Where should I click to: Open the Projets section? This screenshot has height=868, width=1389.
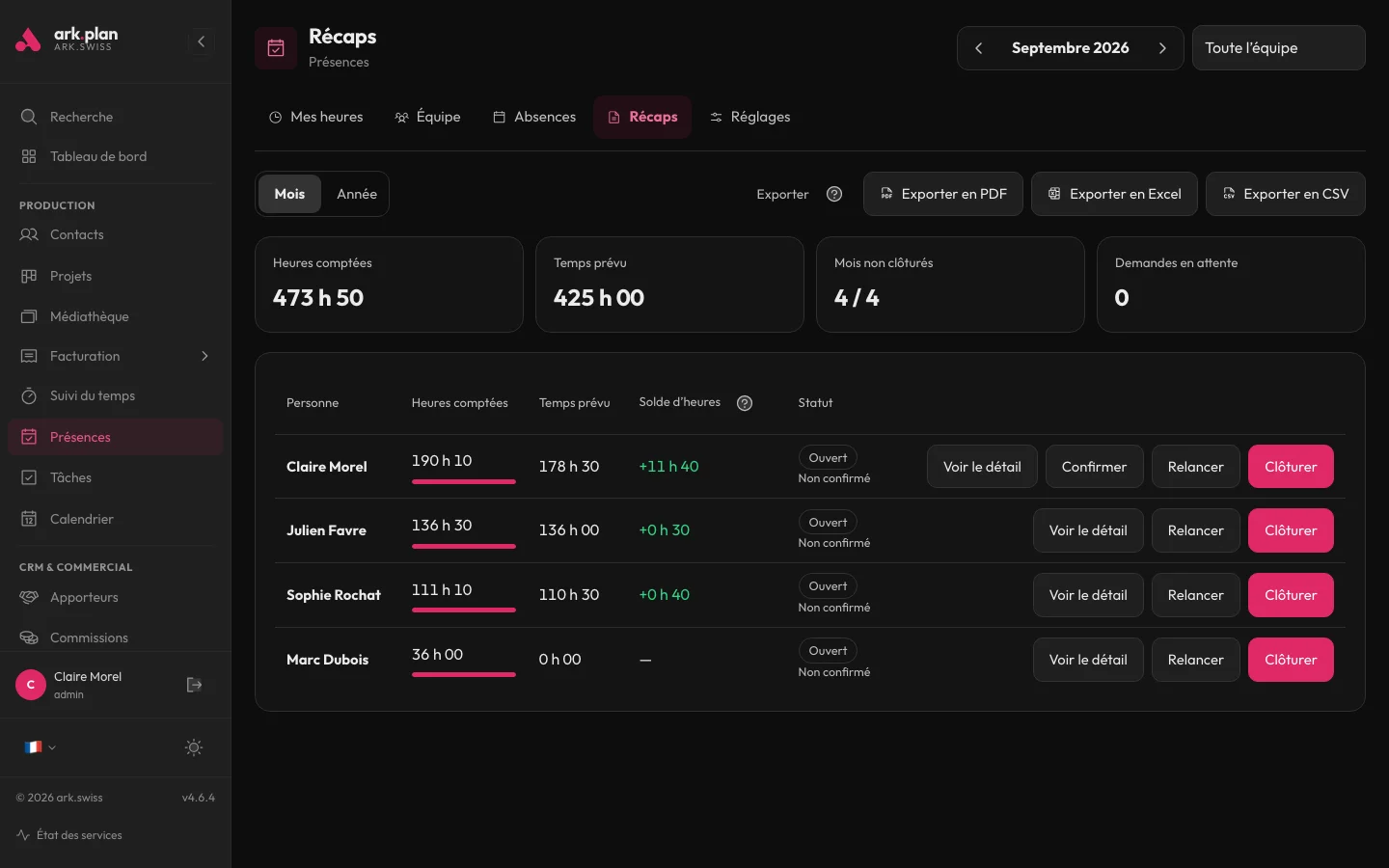click(116, 276)
